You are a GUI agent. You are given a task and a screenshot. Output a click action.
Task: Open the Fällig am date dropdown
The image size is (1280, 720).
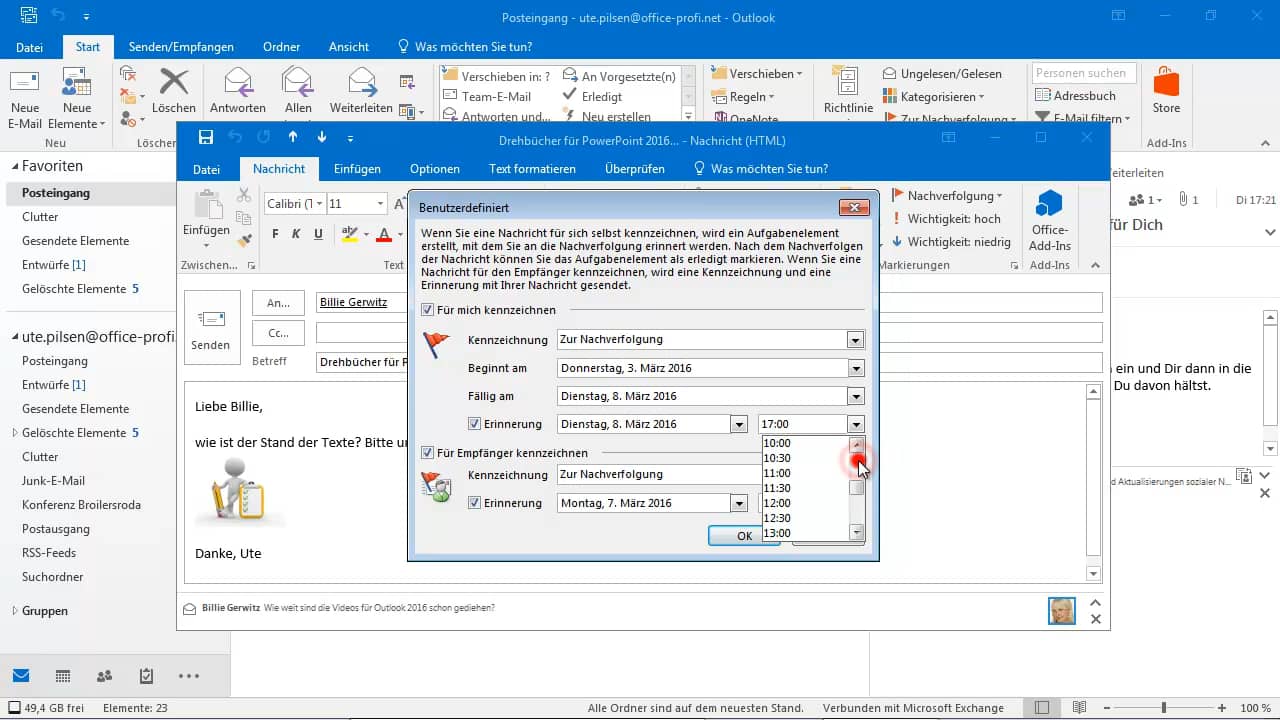click(x=855, y=396)
